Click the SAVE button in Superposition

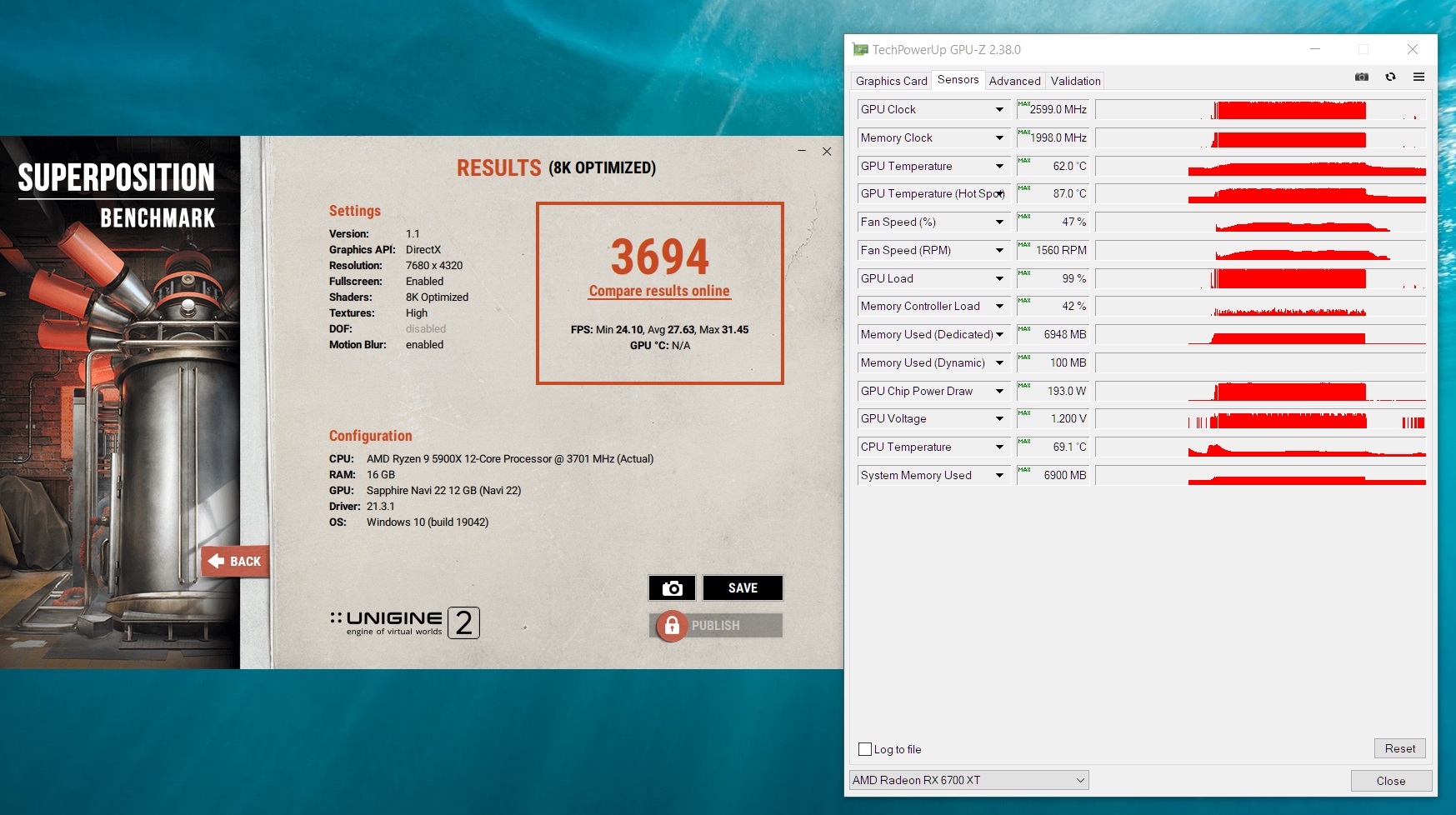tap(743, 588)
